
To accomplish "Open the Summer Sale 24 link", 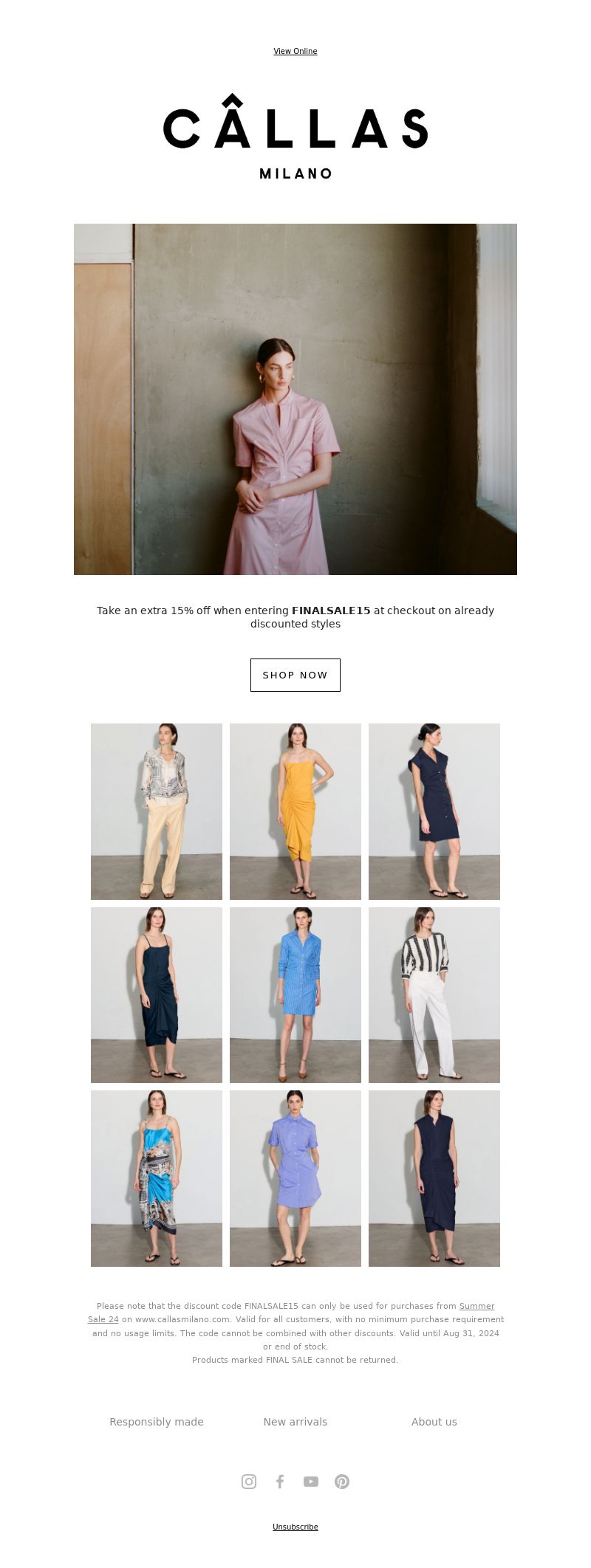I will 291,1313.
